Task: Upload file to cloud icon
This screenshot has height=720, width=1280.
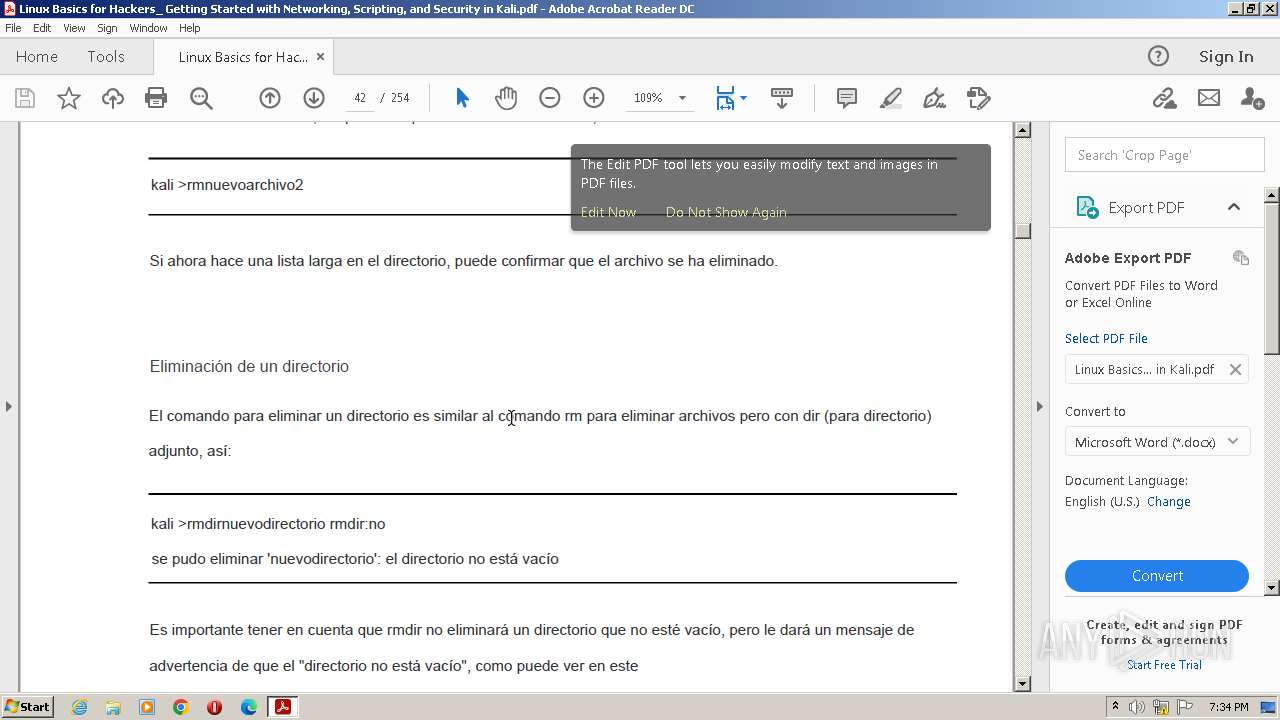Action: pyautogui.click(x=113, y=98)
